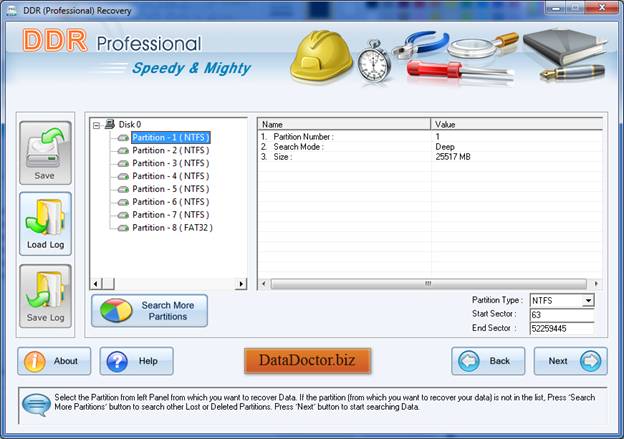Screen dimensions: 624x439
Task: Select the Disk 0 tree item
Action: (130, 125)
